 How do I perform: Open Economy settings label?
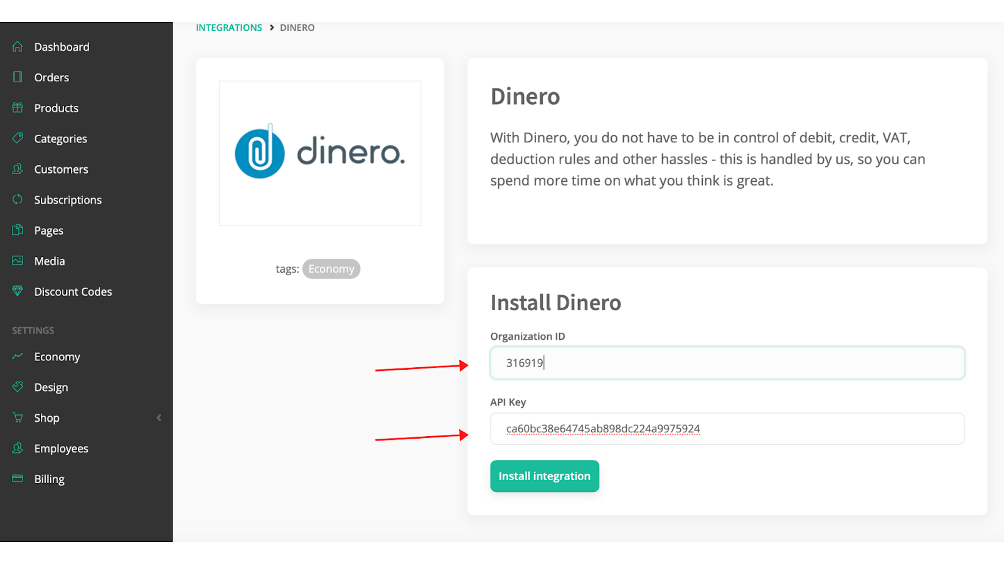click(x=57, y=357)
